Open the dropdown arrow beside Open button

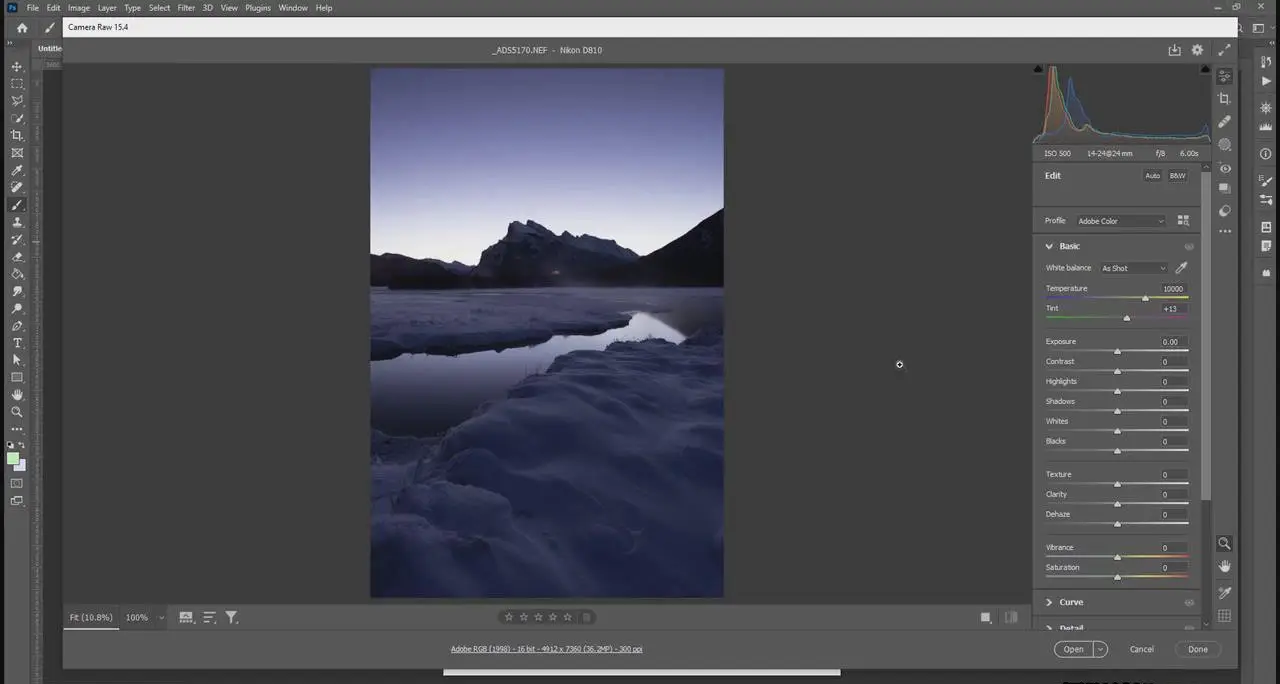coord(1100,649)
